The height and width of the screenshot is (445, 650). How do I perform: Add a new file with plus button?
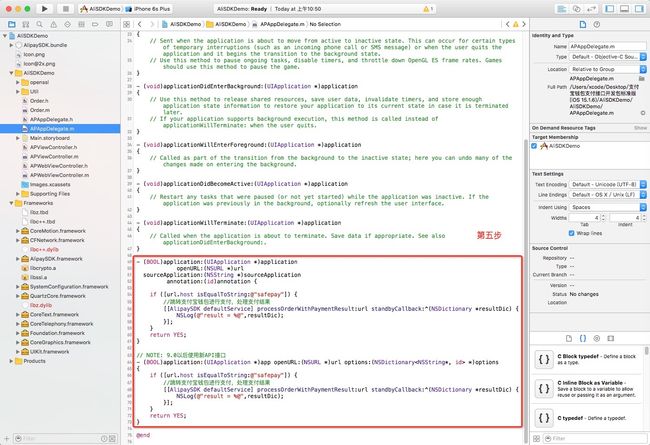6,438
